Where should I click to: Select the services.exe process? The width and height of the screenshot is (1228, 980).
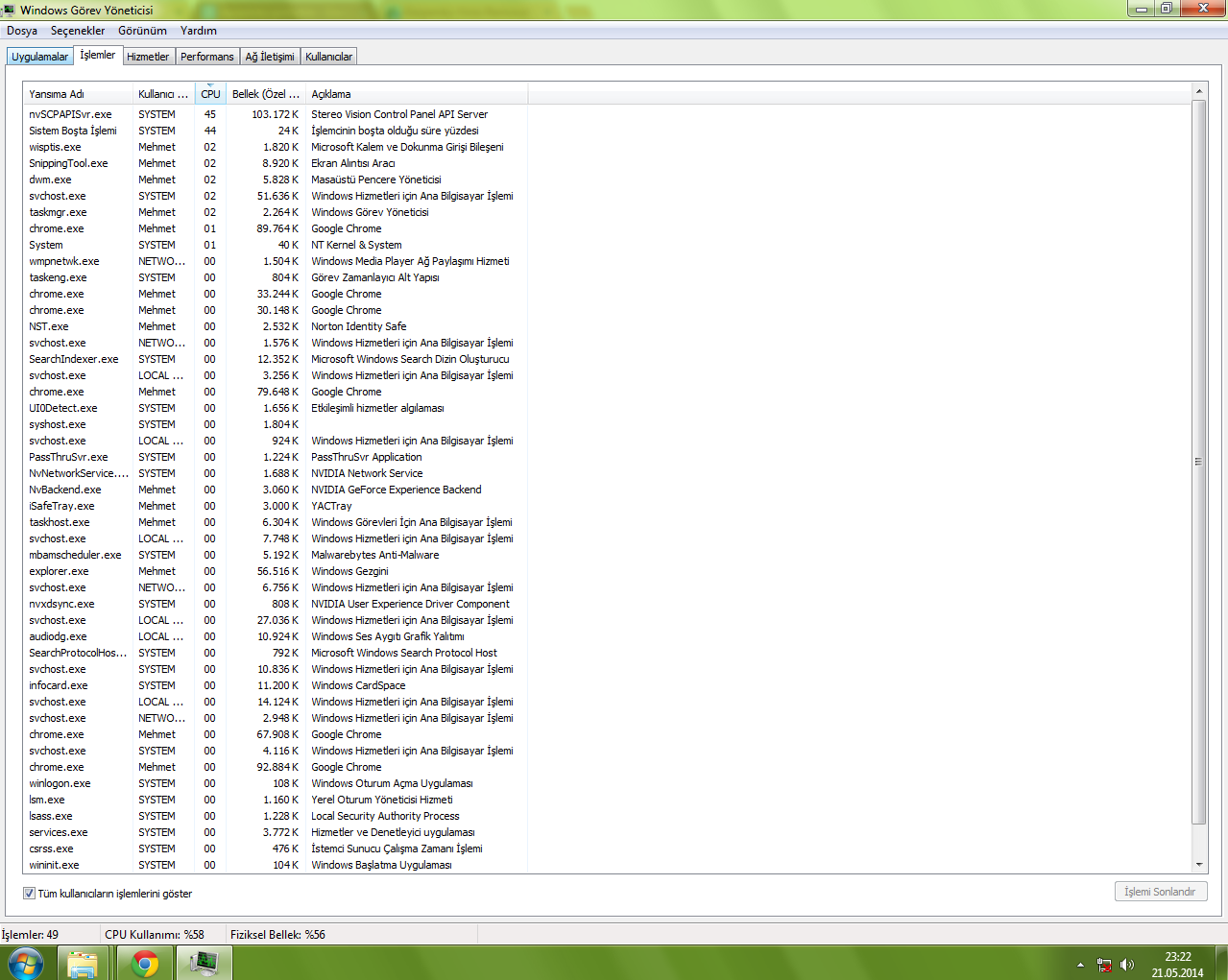(x=276, y=832)
